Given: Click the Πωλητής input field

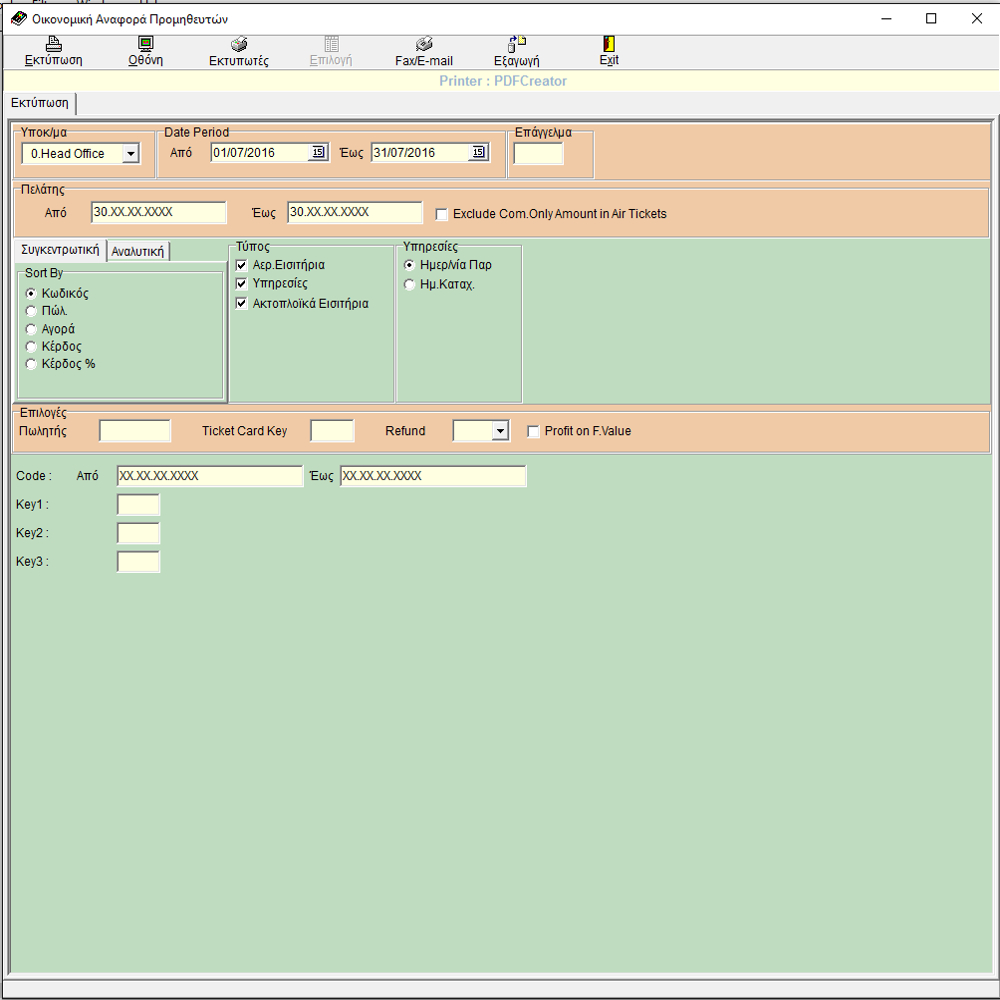Looking at the screenshot, I should point(135,431).
